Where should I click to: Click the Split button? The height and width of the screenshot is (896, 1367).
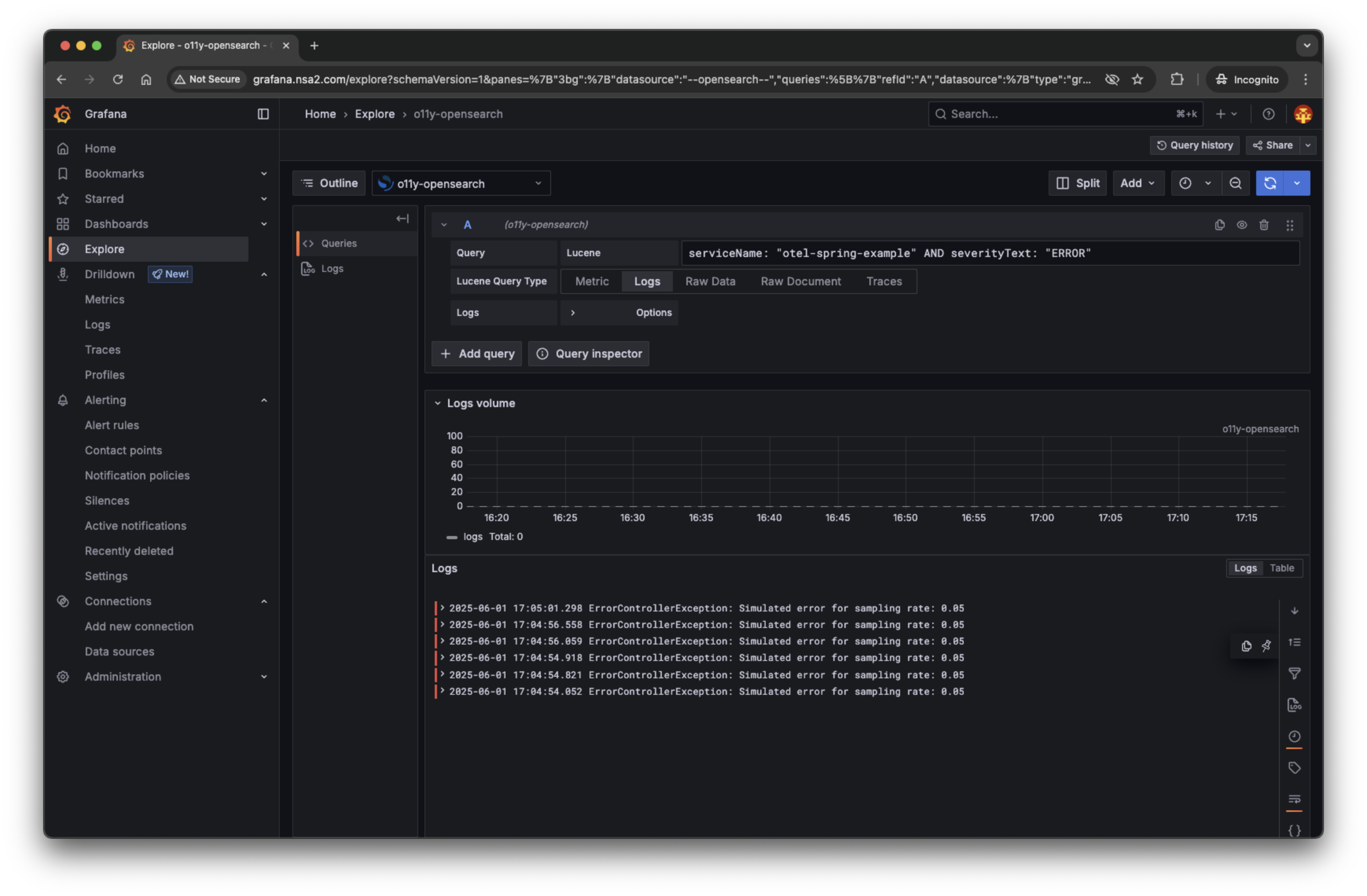point(1077,183)
